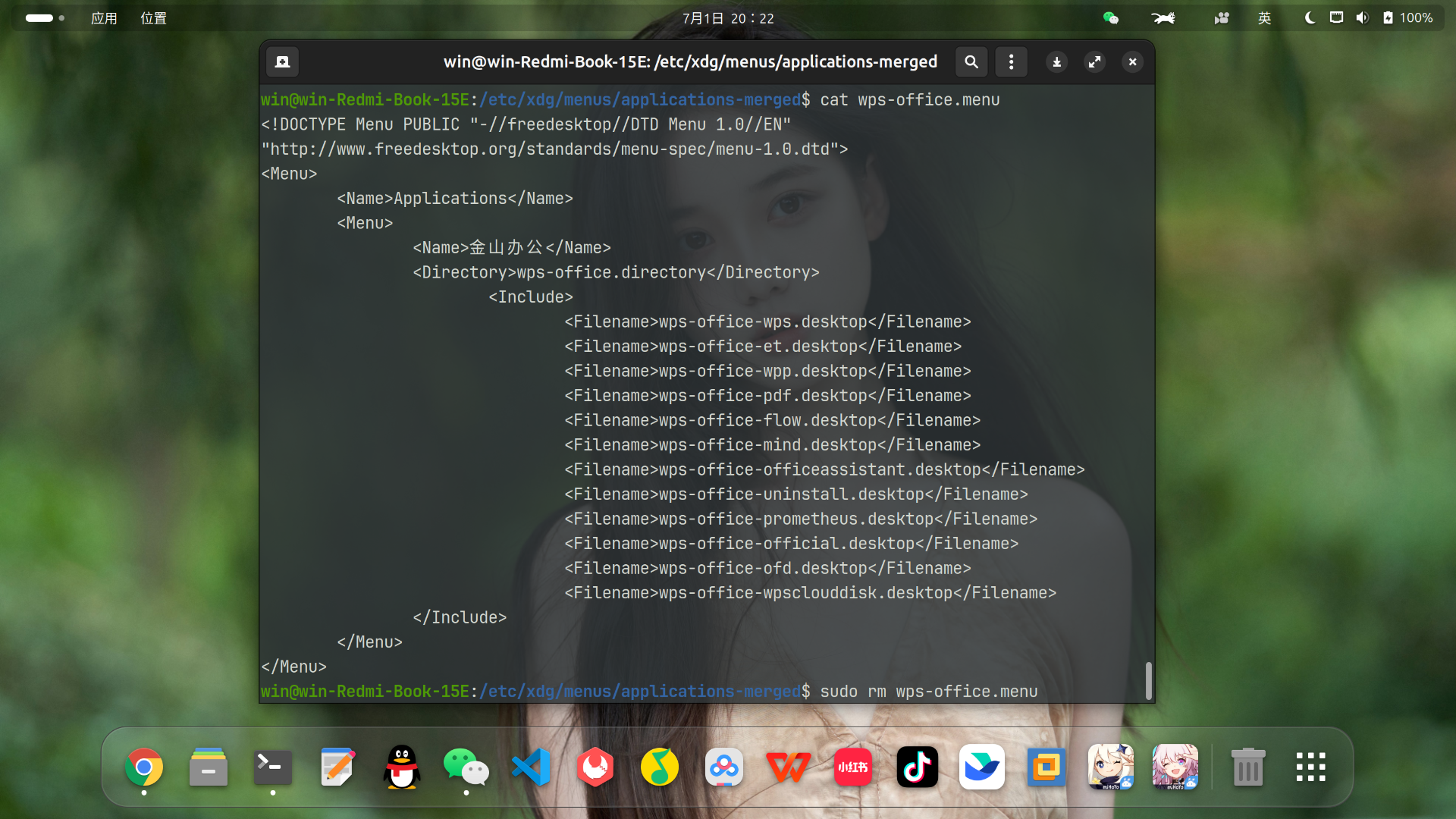This screenshot has width=1456, height=819.
Task: Open the text editor notes icon
Action: (x=337, y=767)
